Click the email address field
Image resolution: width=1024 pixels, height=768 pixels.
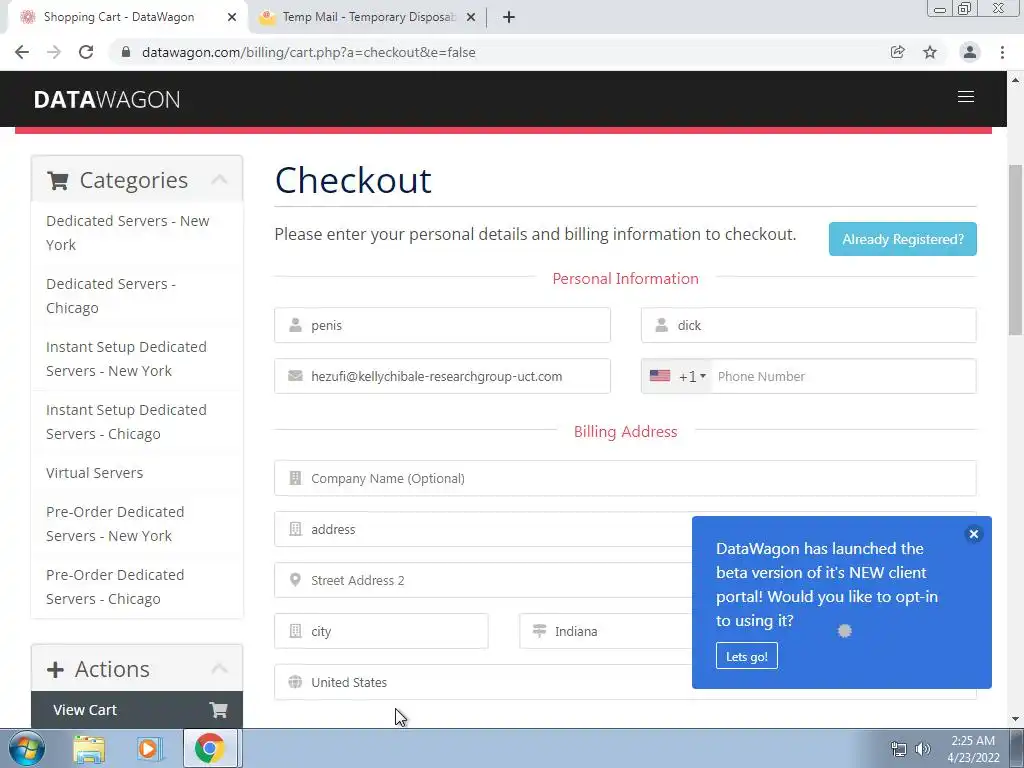[442, 376]
